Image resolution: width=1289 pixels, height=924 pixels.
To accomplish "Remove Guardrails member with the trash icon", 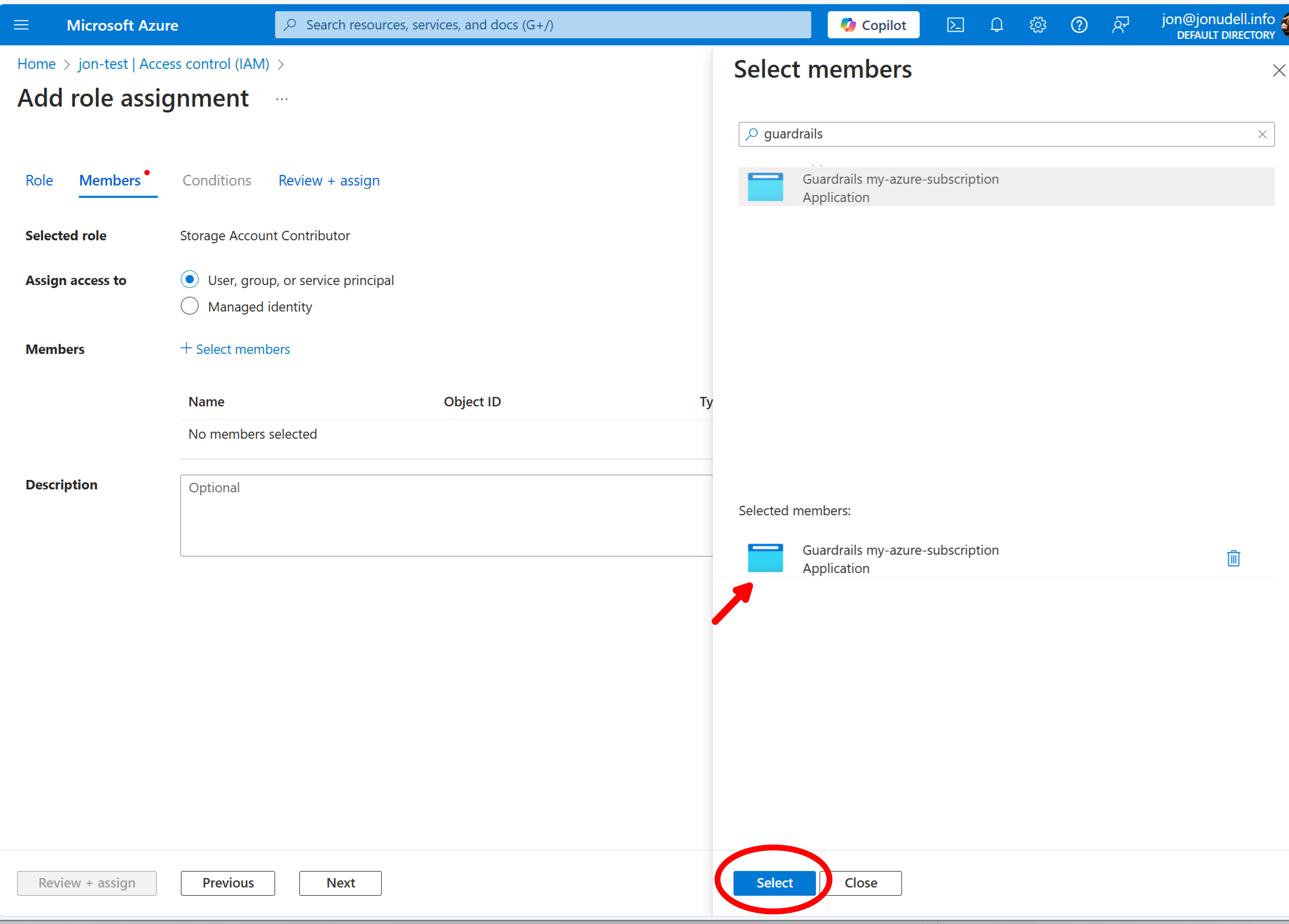I will click(x=1233, y=558).
